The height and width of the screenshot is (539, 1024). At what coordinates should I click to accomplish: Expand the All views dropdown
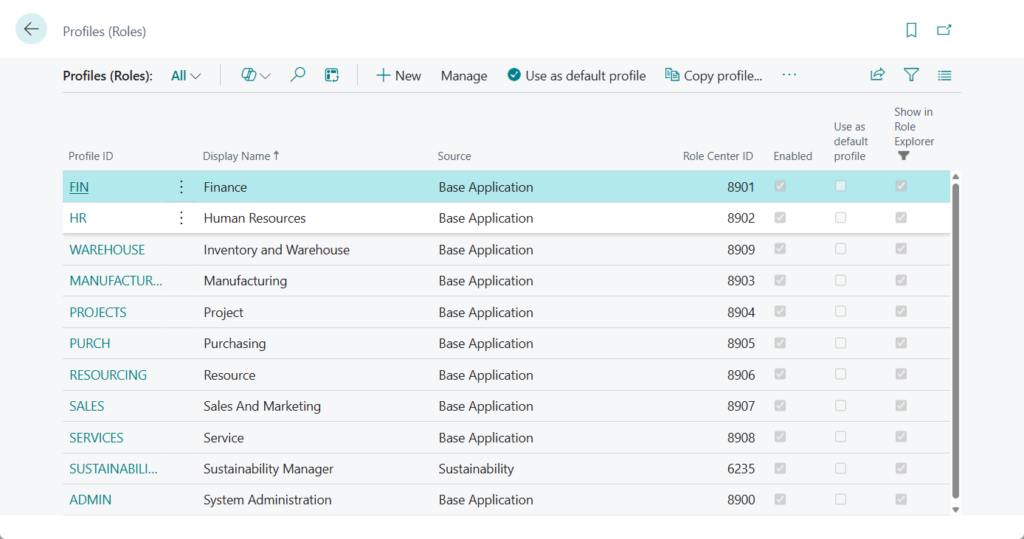pos(186,75)
